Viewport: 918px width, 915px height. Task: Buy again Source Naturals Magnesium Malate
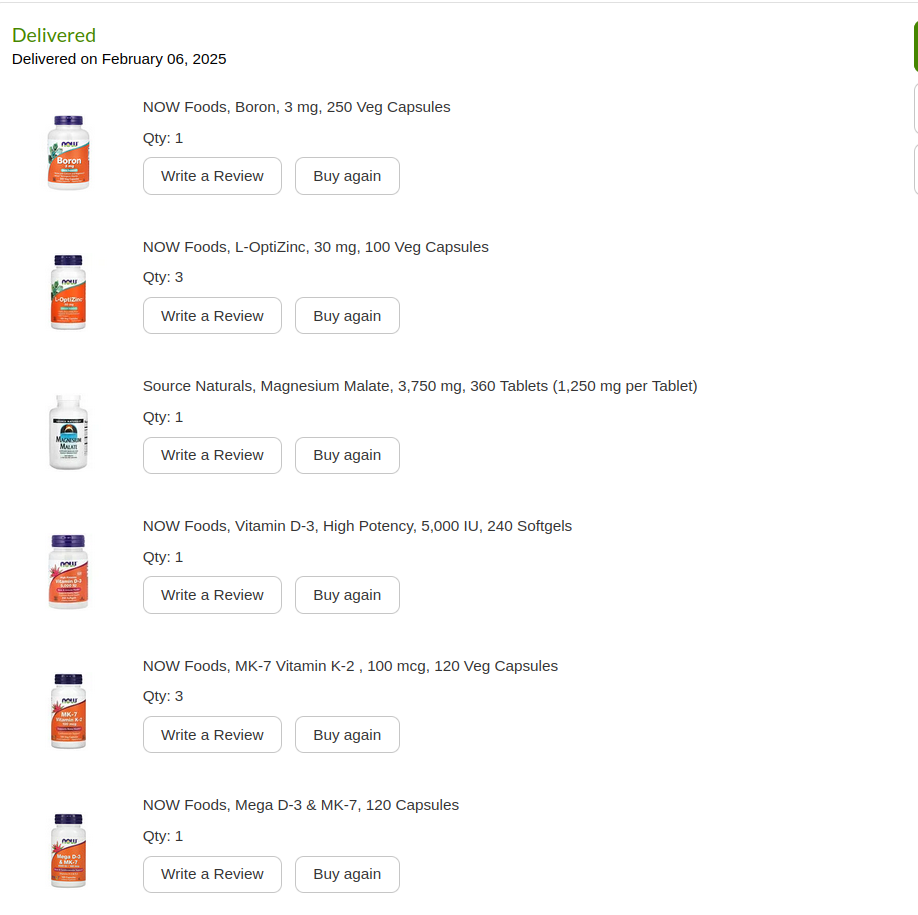[347, 455]
